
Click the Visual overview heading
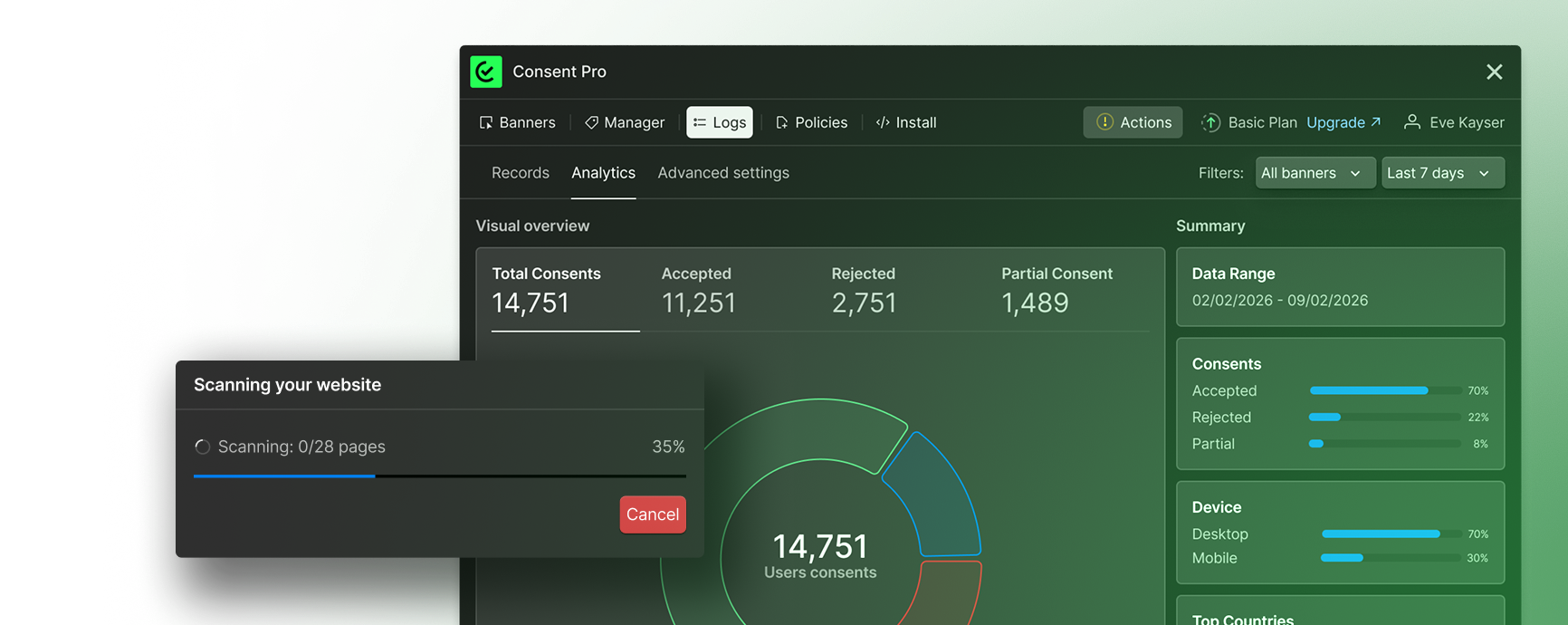click(532, 226)
